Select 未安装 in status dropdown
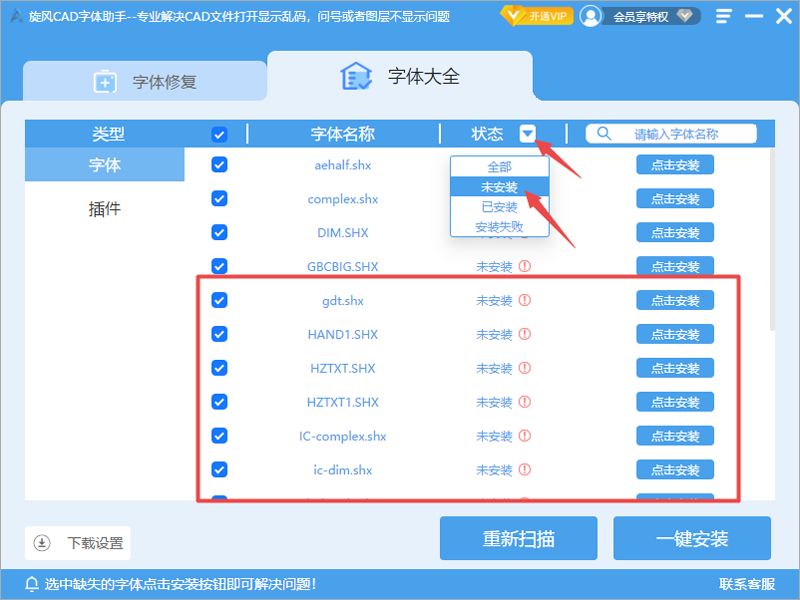 499,187
